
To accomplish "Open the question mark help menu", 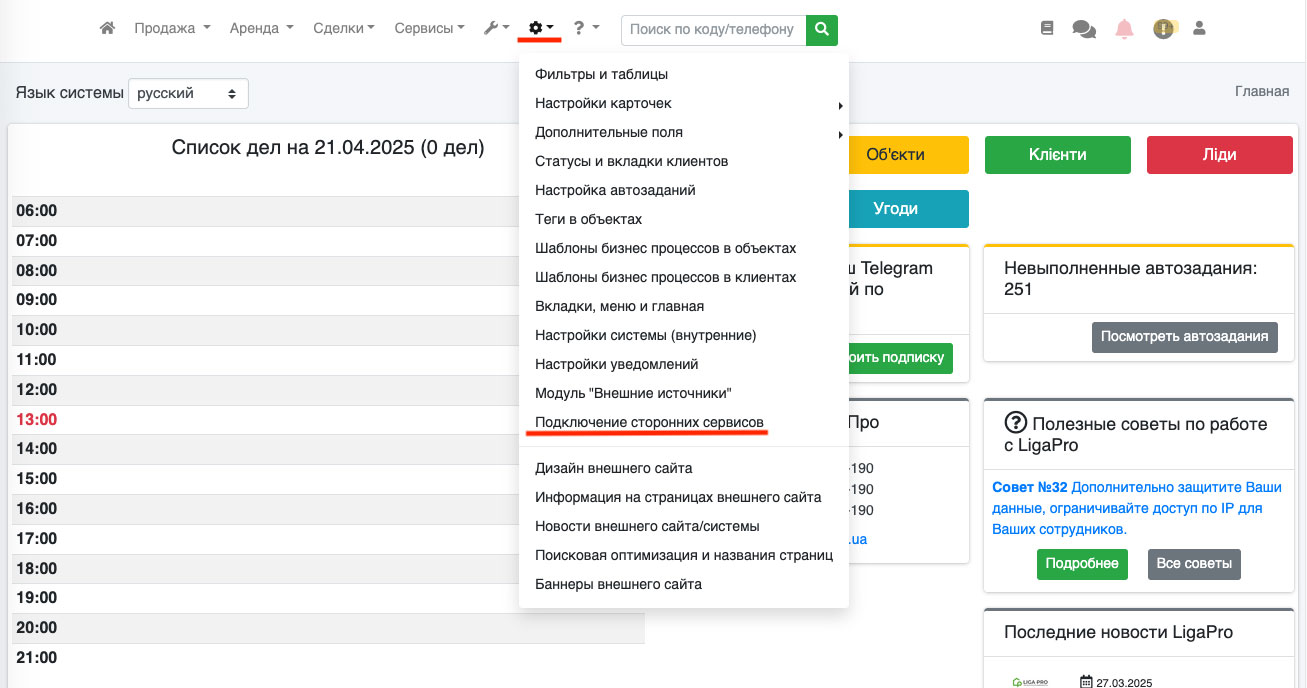I will tap(586, 29).
